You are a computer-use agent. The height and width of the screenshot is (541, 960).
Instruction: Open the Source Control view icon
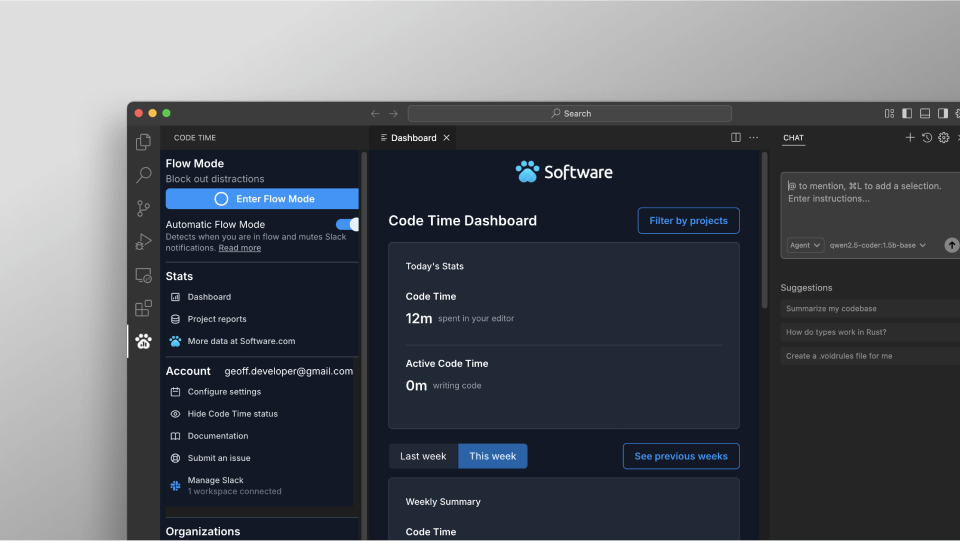click(x=143, y=208)
